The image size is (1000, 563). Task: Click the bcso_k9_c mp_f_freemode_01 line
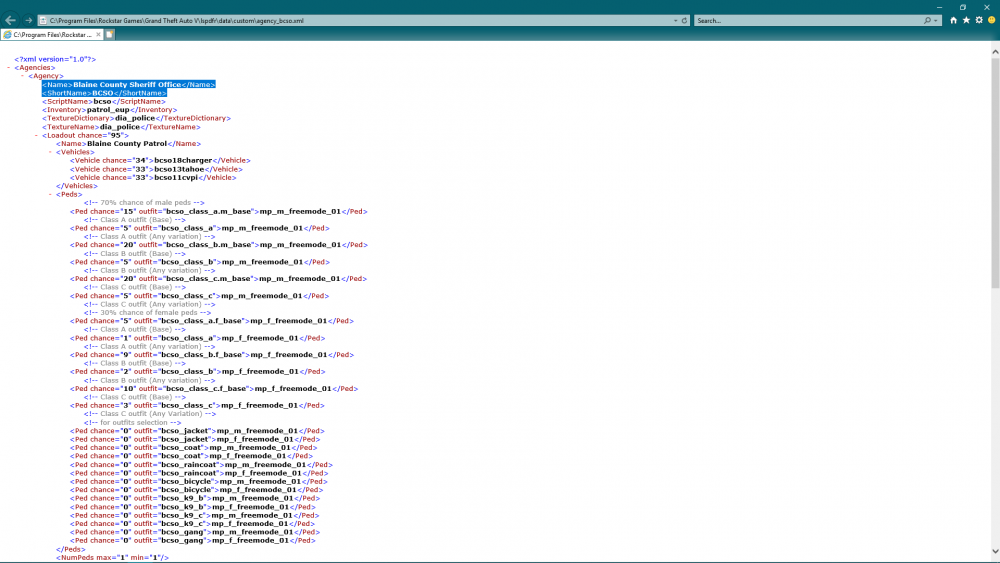point(192,523)
